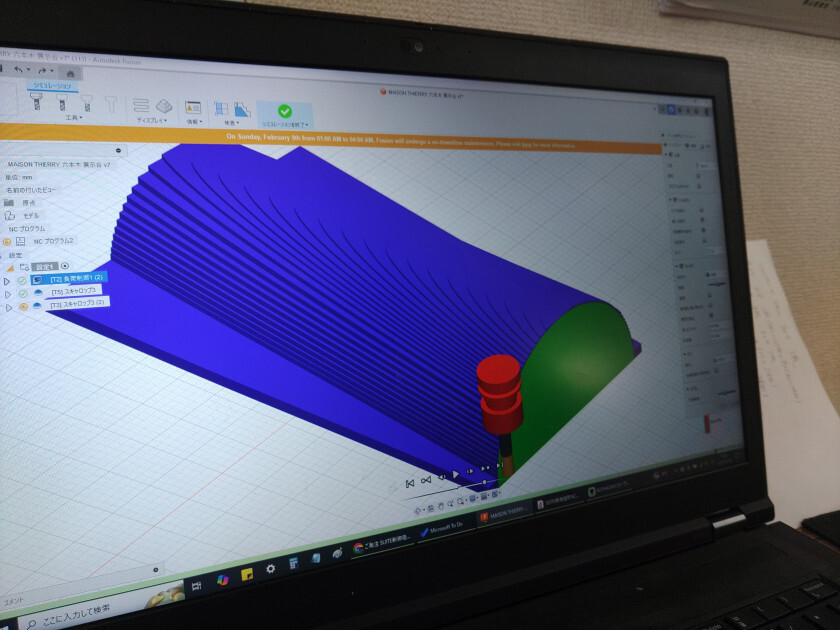The height and width of the screenshot is (630, 840).
Task: Expand the [T3] スキャロップ3 (2) operation
Action: point(8,308)
